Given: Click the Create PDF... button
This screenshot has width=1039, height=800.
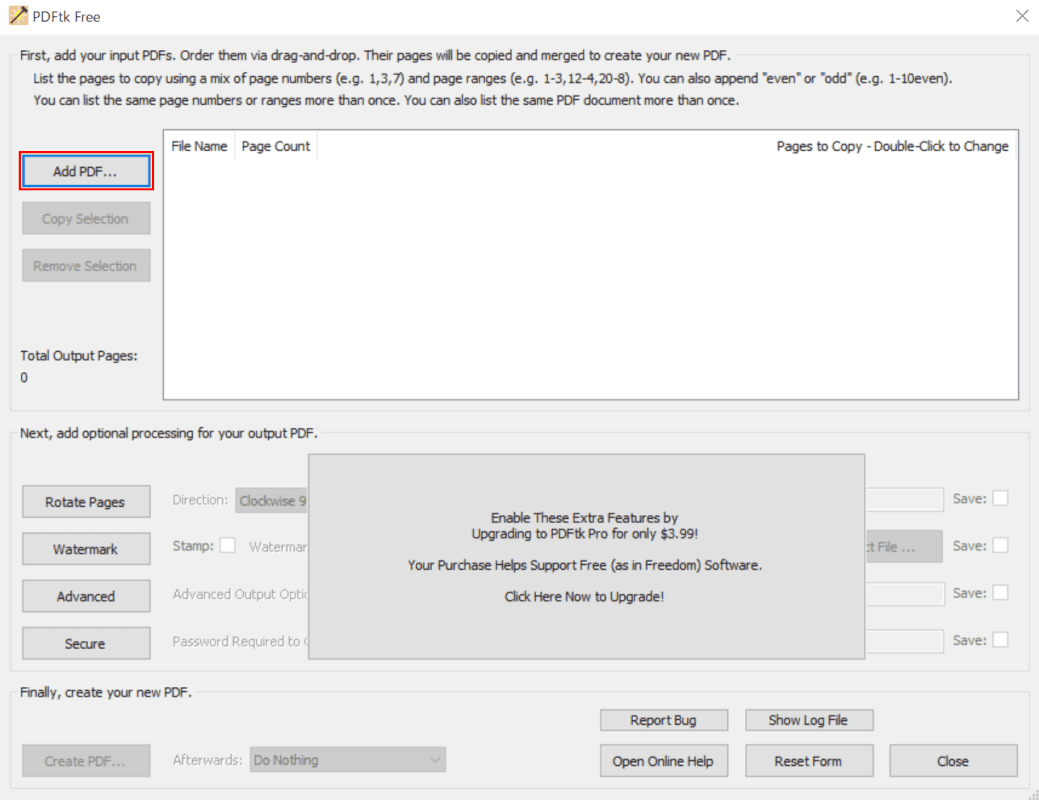Looking at the screenshot, I should tap(86, 761).
